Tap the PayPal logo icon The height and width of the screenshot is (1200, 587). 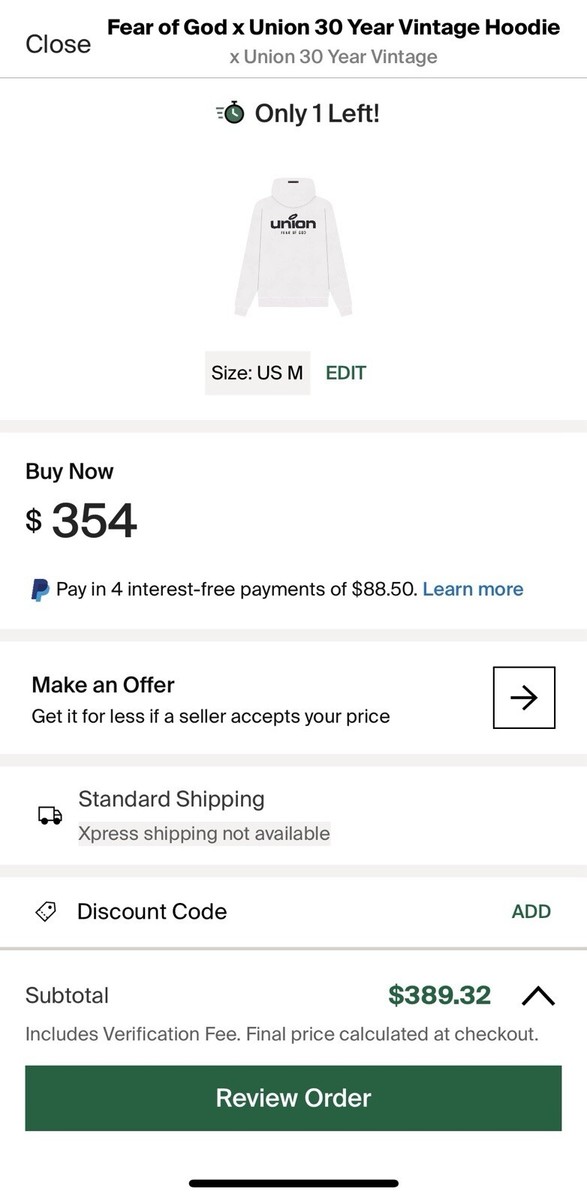[39, 589]
